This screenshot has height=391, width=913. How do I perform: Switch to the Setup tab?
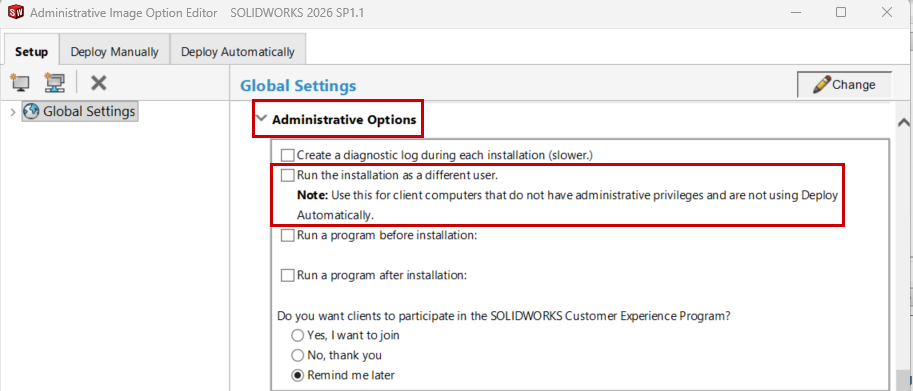pos(31,52)
